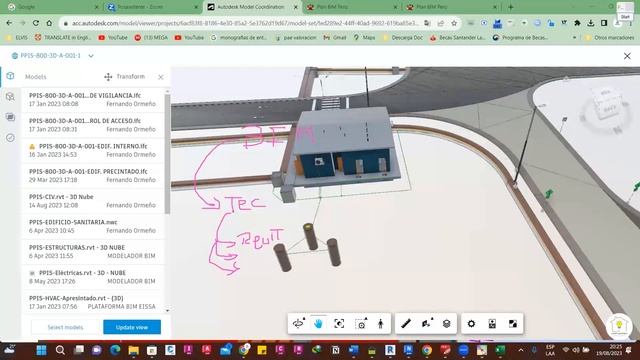Open Excel from taskbar
The image size is (640, 360).
[500, 350]
